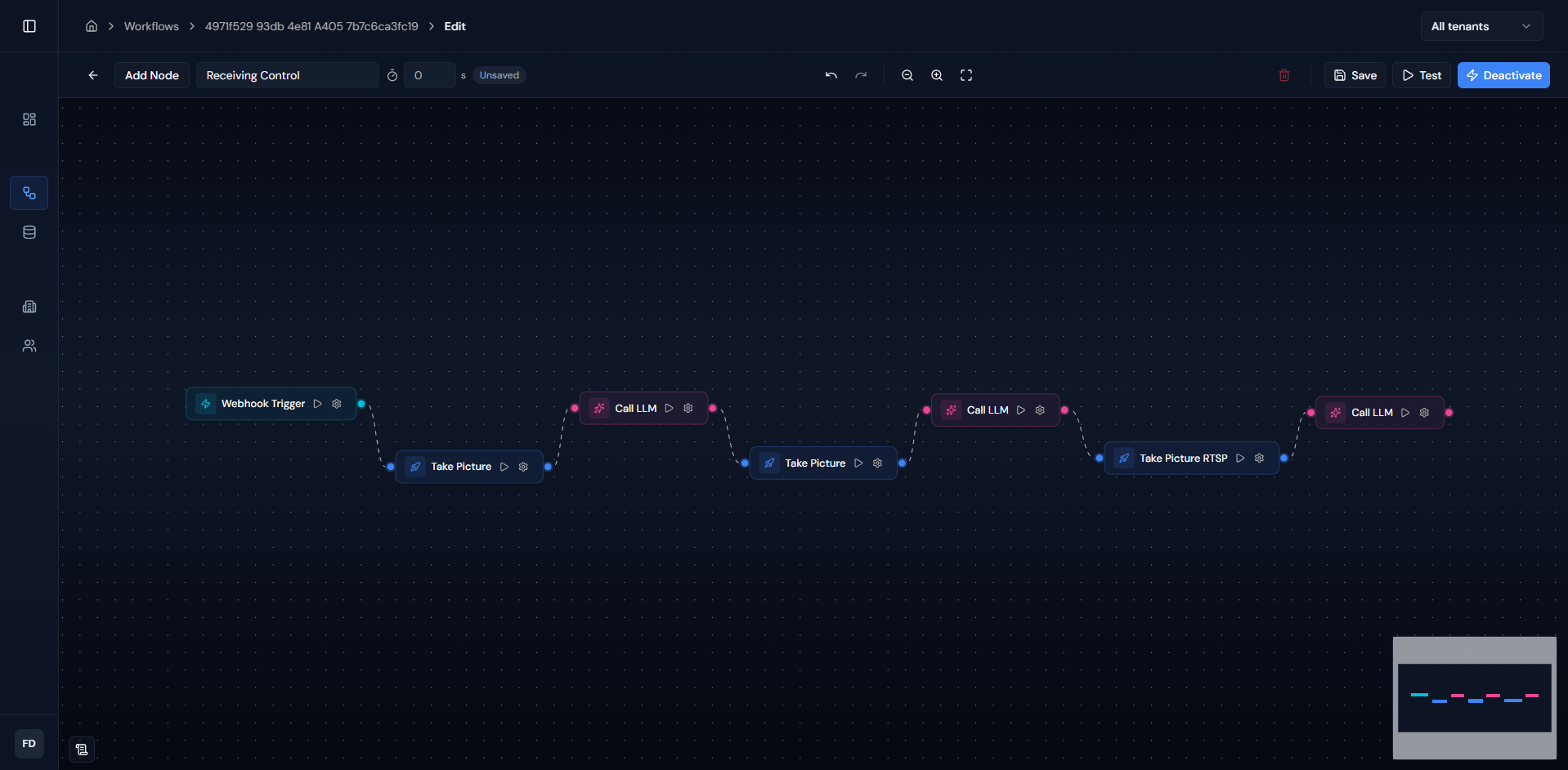The height and width of the screenshot is (770, 1568).
Task: Select the Edit breadcrumb
Action: (455, 26)
